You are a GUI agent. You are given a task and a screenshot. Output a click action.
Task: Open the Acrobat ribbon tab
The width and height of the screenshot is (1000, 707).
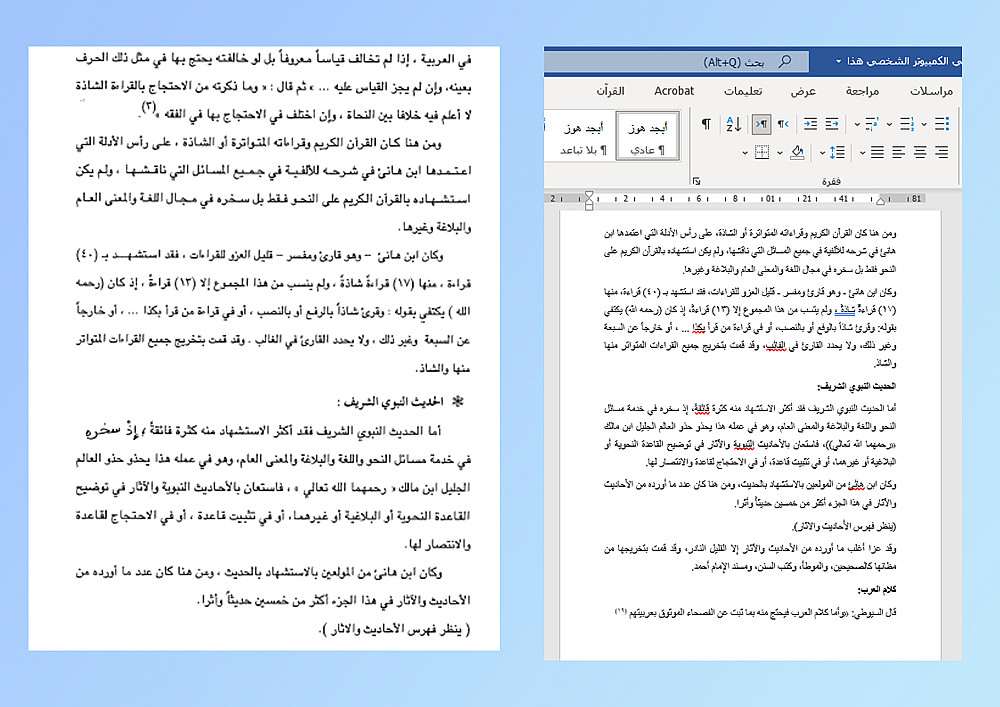[674, 91]
